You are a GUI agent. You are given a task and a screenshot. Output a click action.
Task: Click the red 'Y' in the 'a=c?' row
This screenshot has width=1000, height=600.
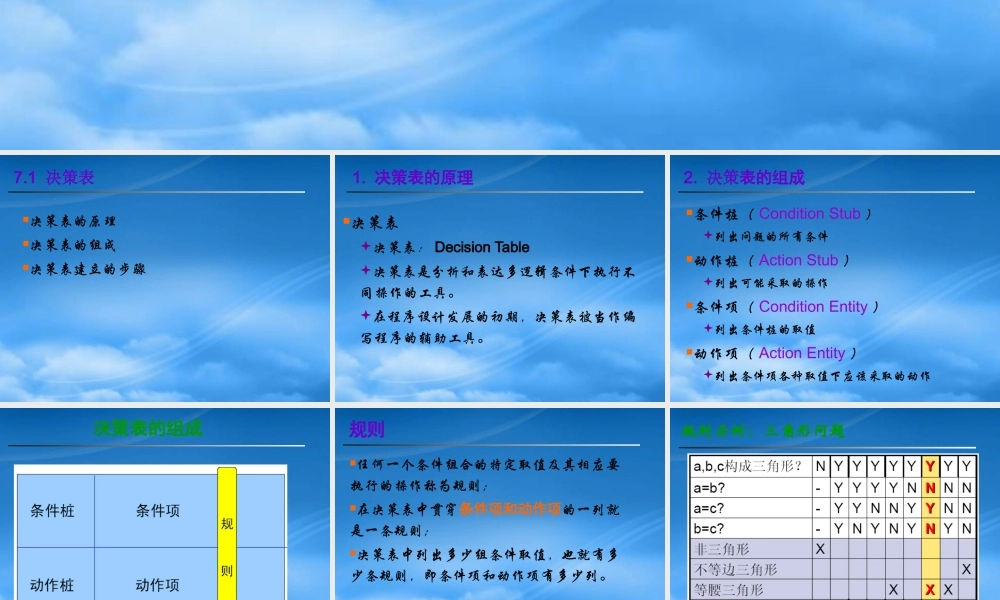coord(930,508)
